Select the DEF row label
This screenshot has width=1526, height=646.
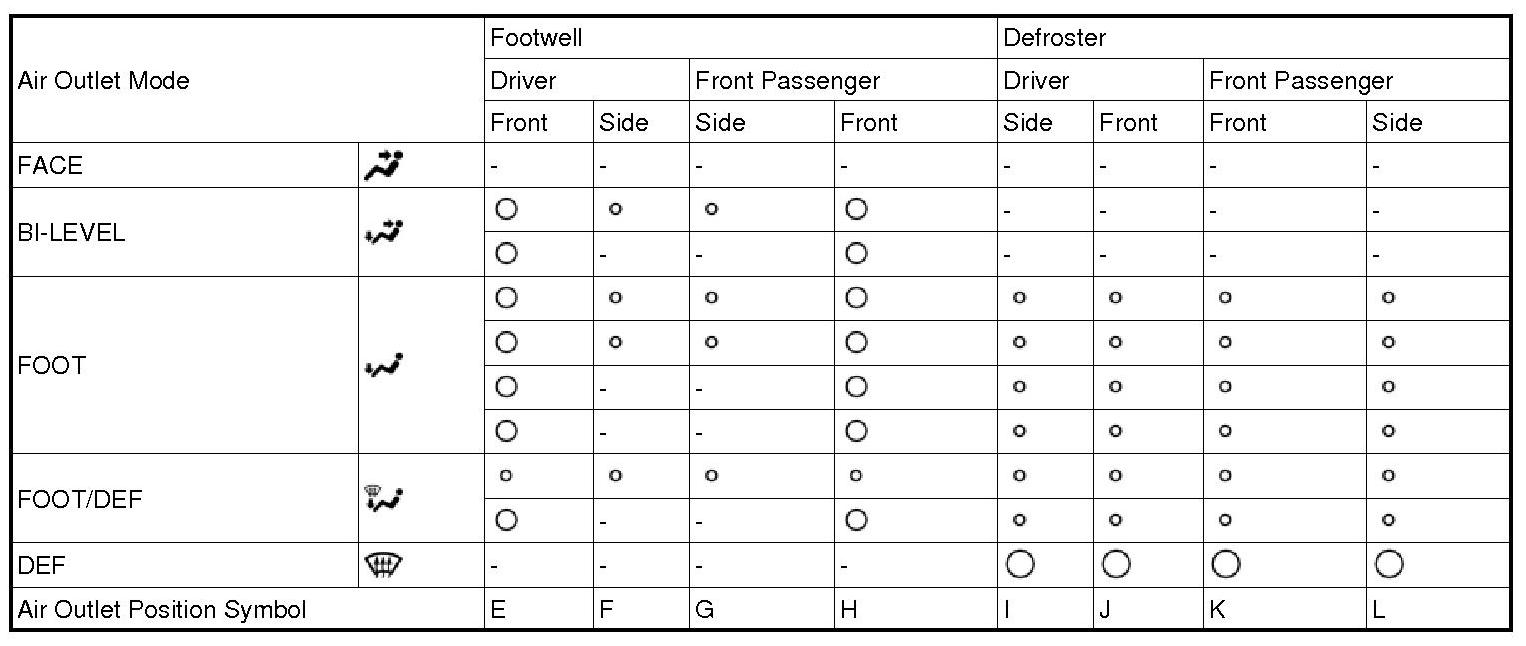click(x=41, y=566)
